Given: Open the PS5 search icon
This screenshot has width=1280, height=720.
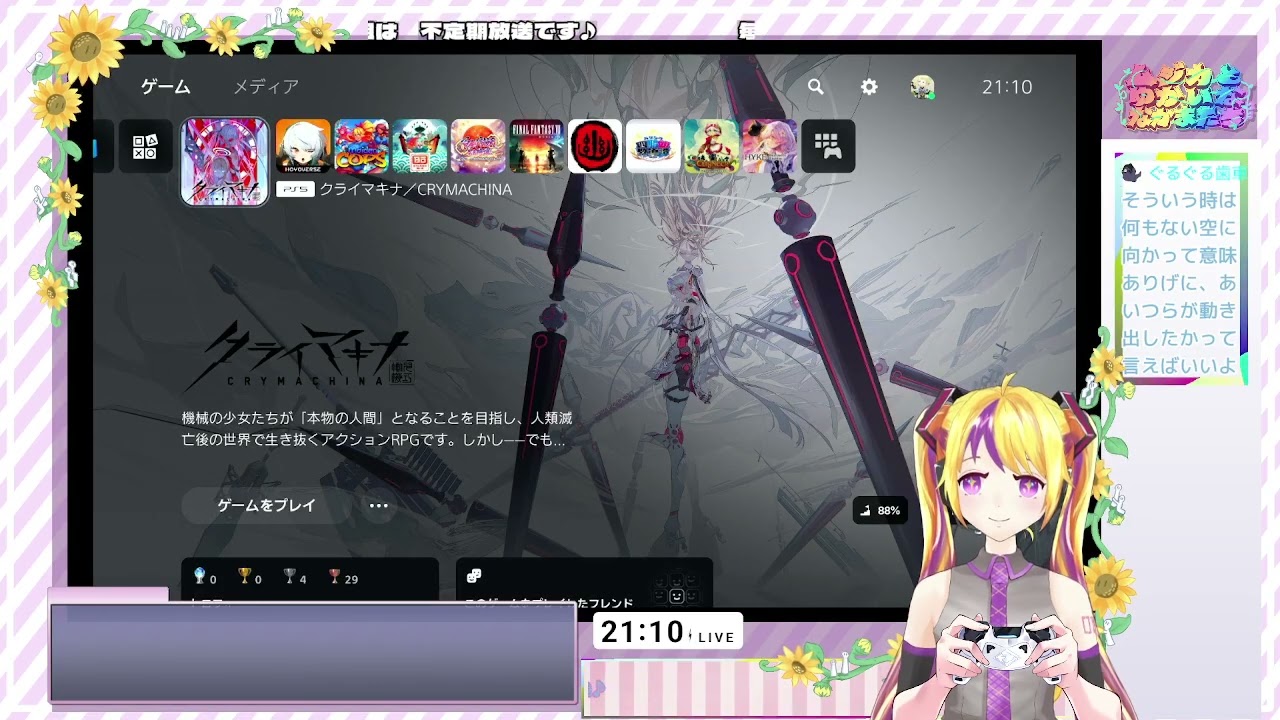Looking at the screenshot, I should 816,87.
